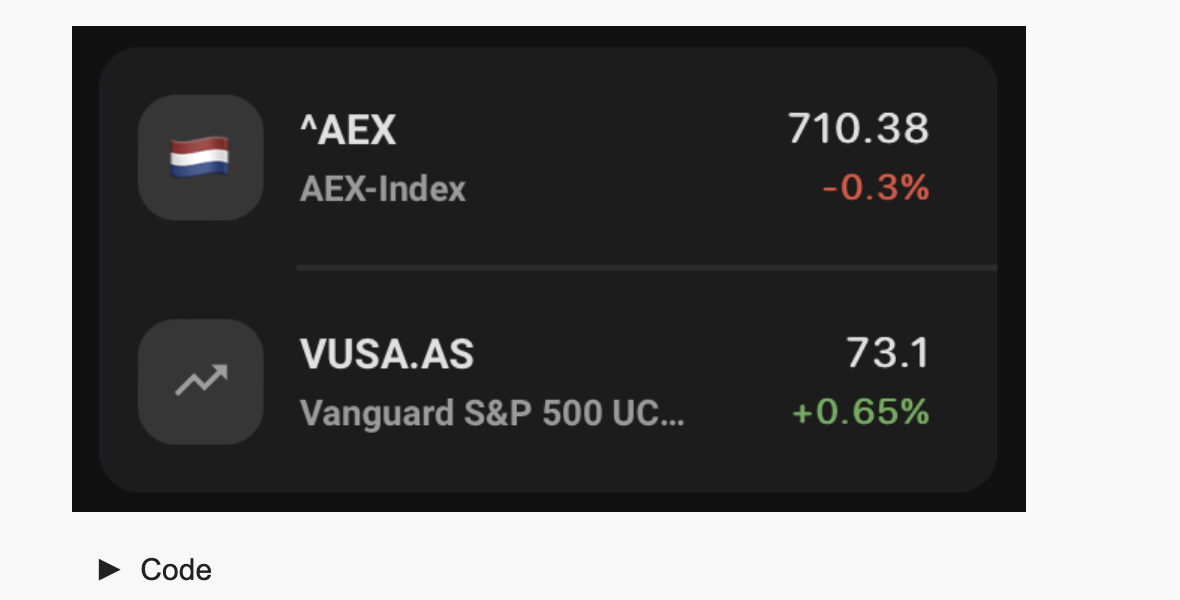Click empty space between VUSA.AS and 73.1

pos(660,354)
